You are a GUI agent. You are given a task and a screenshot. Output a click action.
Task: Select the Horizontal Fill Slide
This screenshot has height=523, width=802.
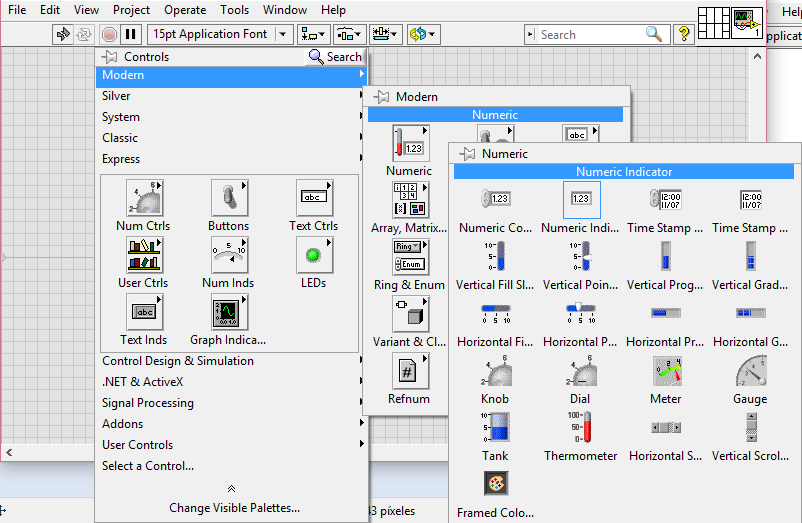pyautogui.click(x=496, y=313)
